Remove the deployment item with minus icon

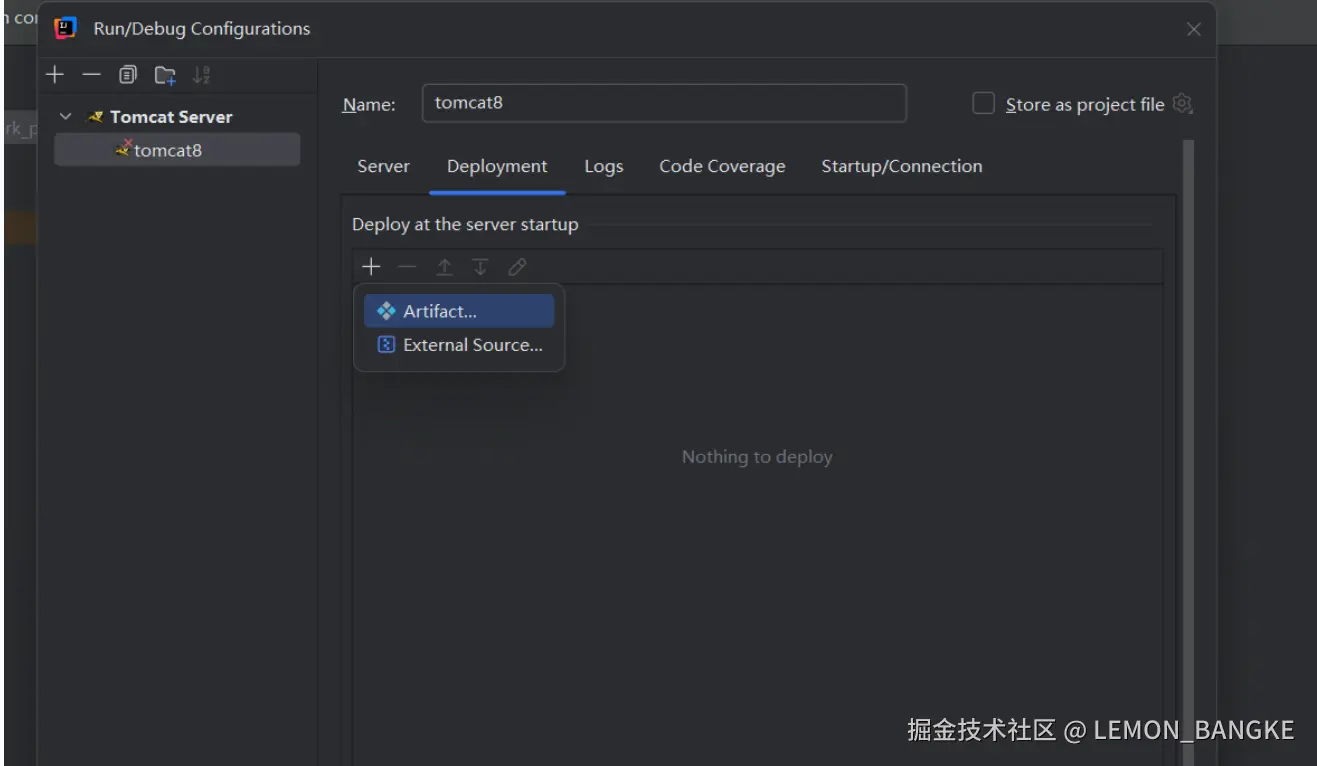(x=407, y=267)
